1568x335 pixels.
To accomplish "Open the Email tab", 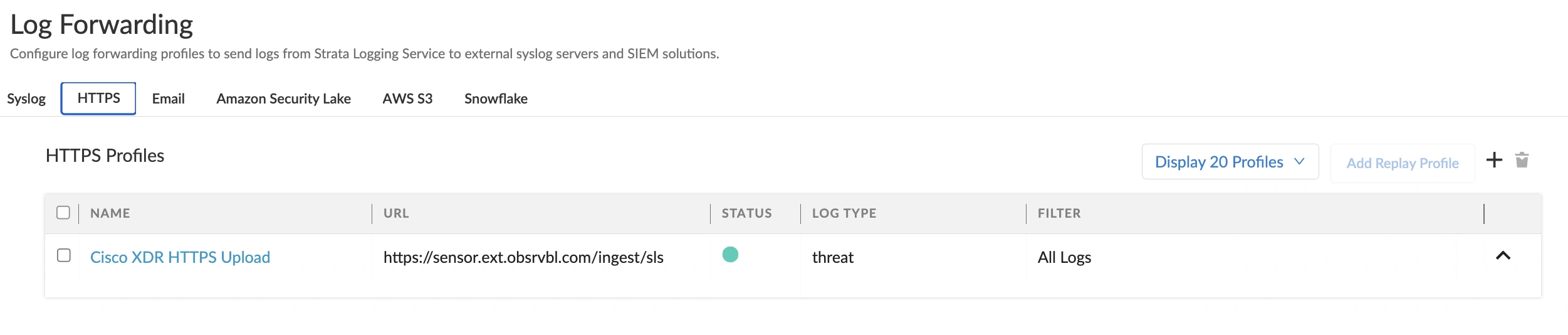I will point(169,98).
